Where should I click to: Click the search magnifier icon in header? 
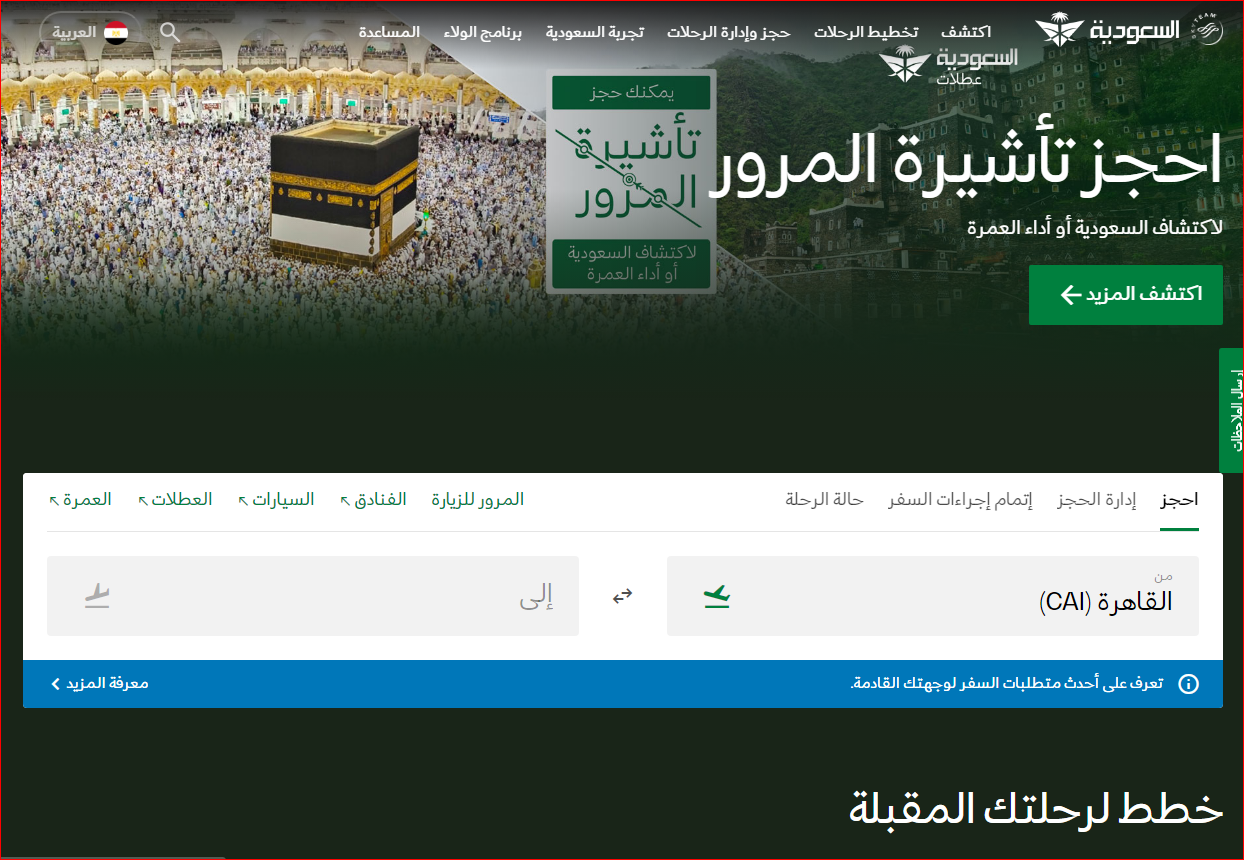170,32
